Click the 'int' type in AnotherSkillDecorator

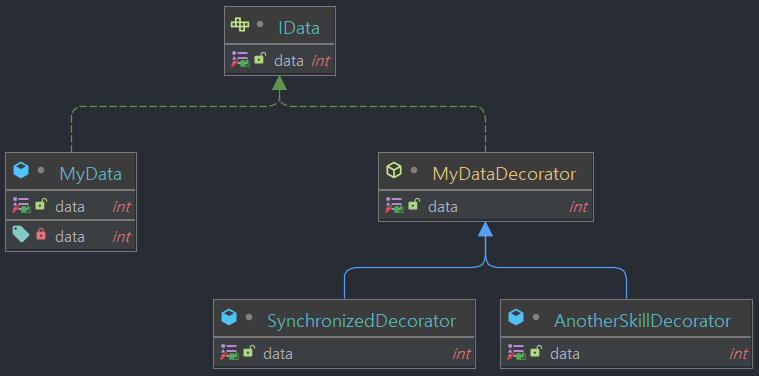tap(739, 354)
